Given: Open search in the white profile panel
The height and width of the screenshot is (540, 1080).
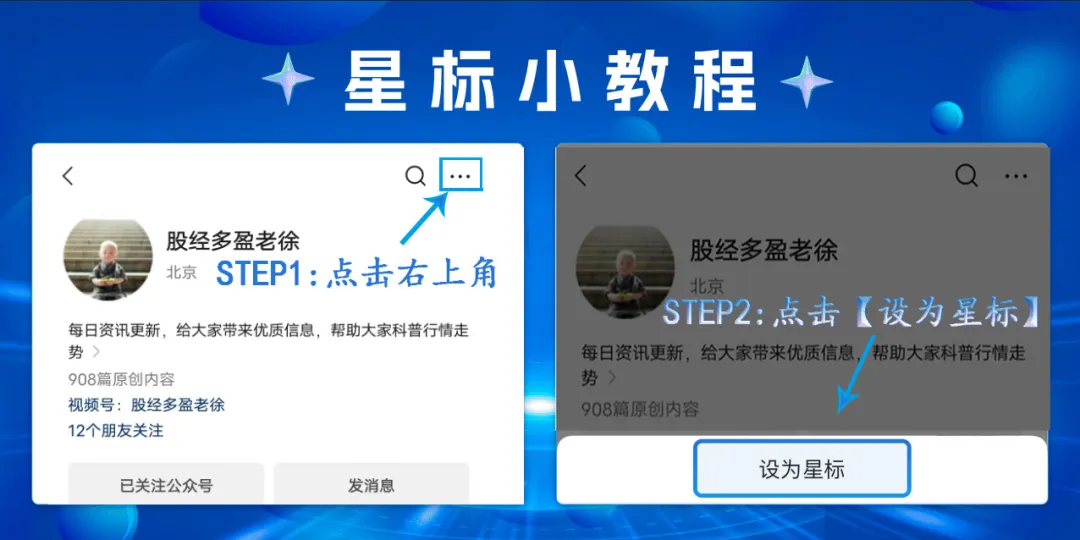Looking at the screenshot, I should (x=415, y=176).
